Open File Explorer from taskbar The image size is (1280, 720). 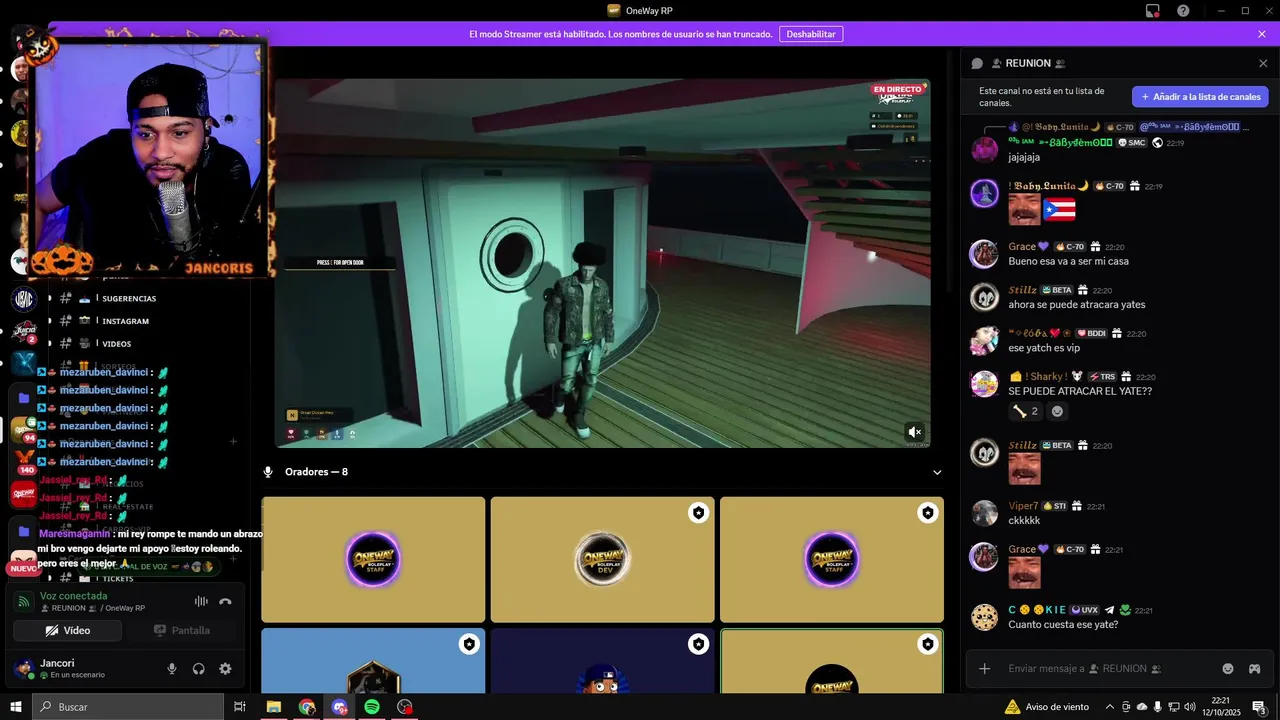(273, 707)
